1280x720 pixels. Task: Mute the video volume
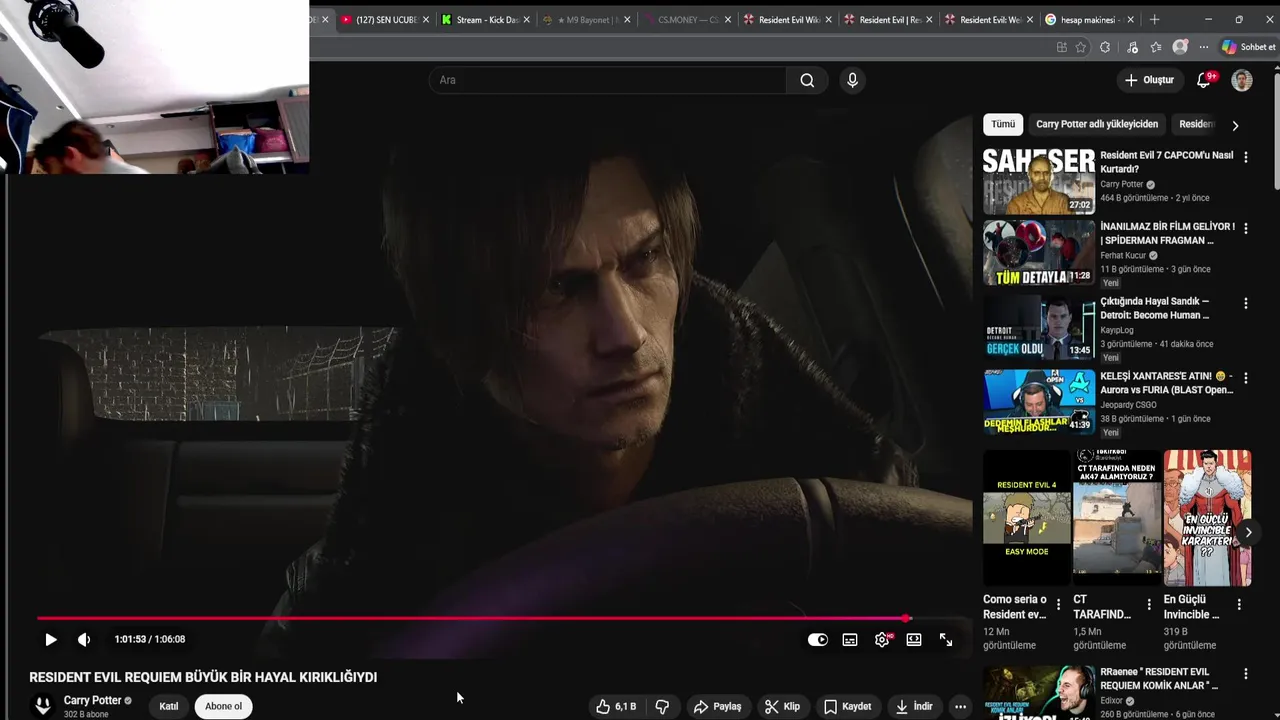[x=84, y=639]
